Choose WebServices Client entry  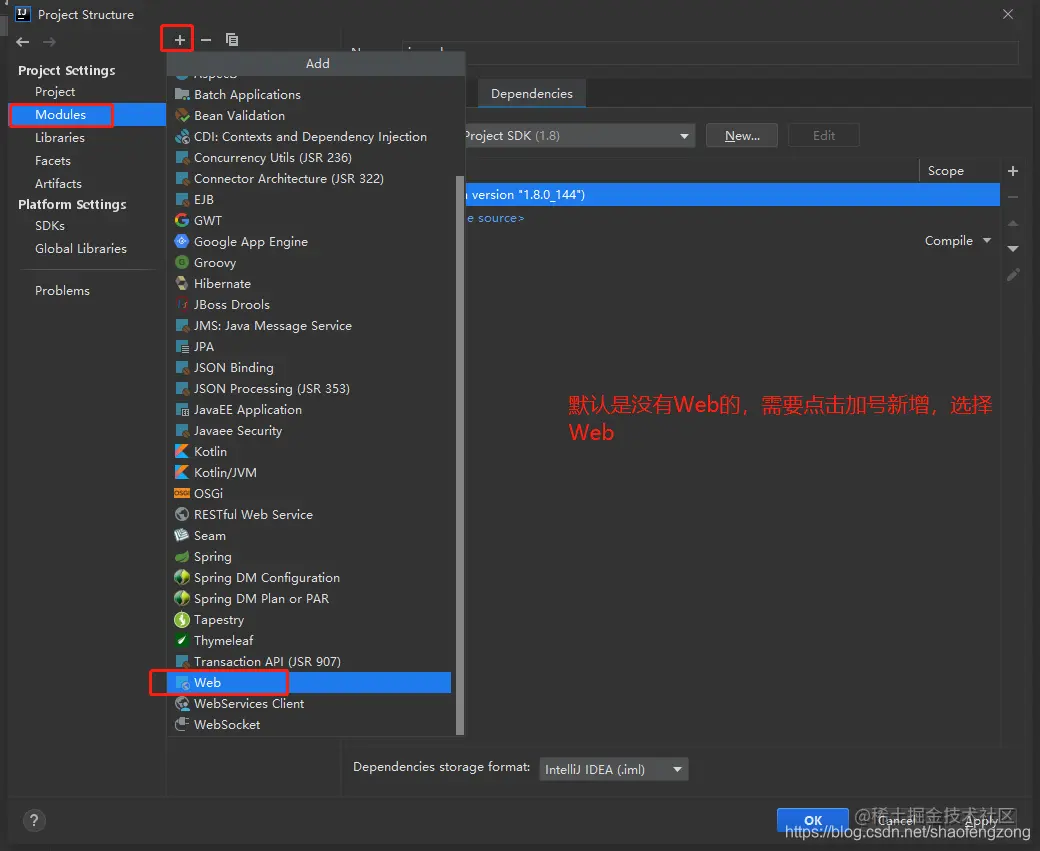pos(309,703)
